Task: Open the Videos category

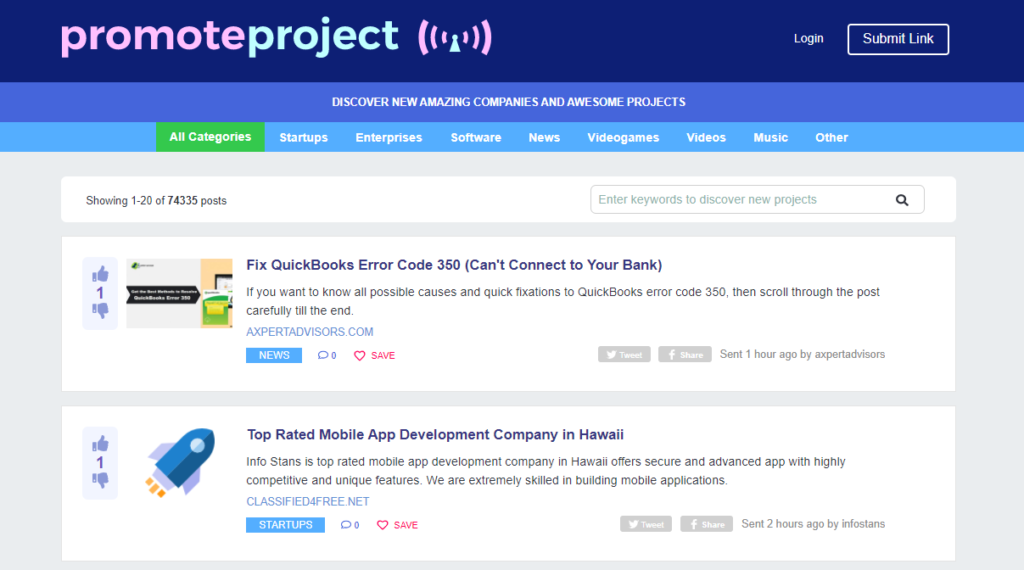Action: click(706, 138)
